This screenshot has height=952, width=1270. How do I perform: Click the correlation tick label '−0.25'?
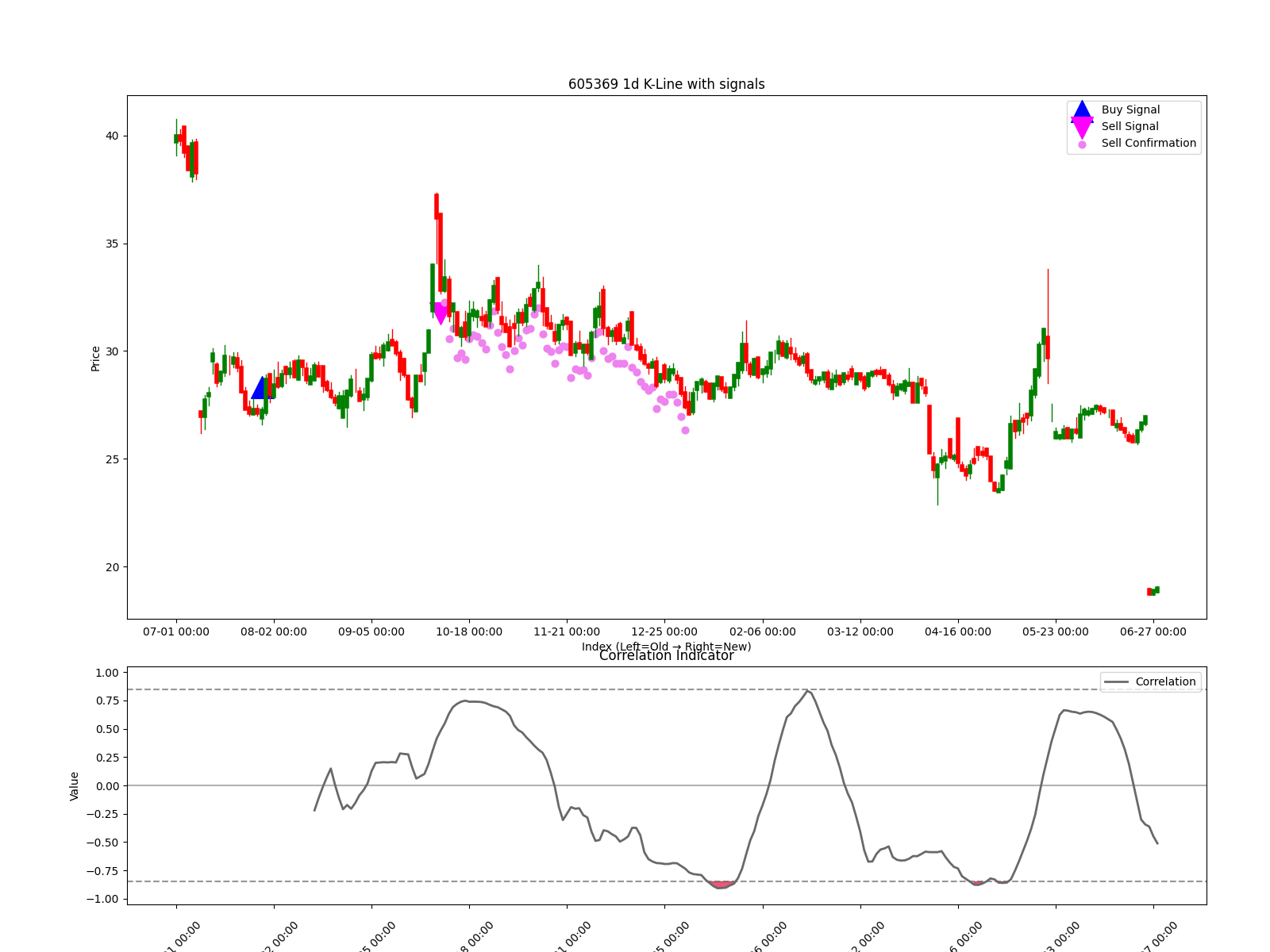coord(102,814)
